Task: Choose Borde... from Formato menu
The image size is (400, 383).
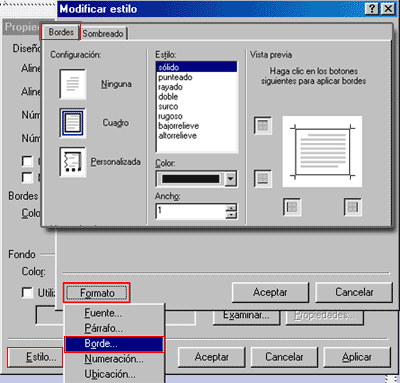Action: tap(114, 344)
